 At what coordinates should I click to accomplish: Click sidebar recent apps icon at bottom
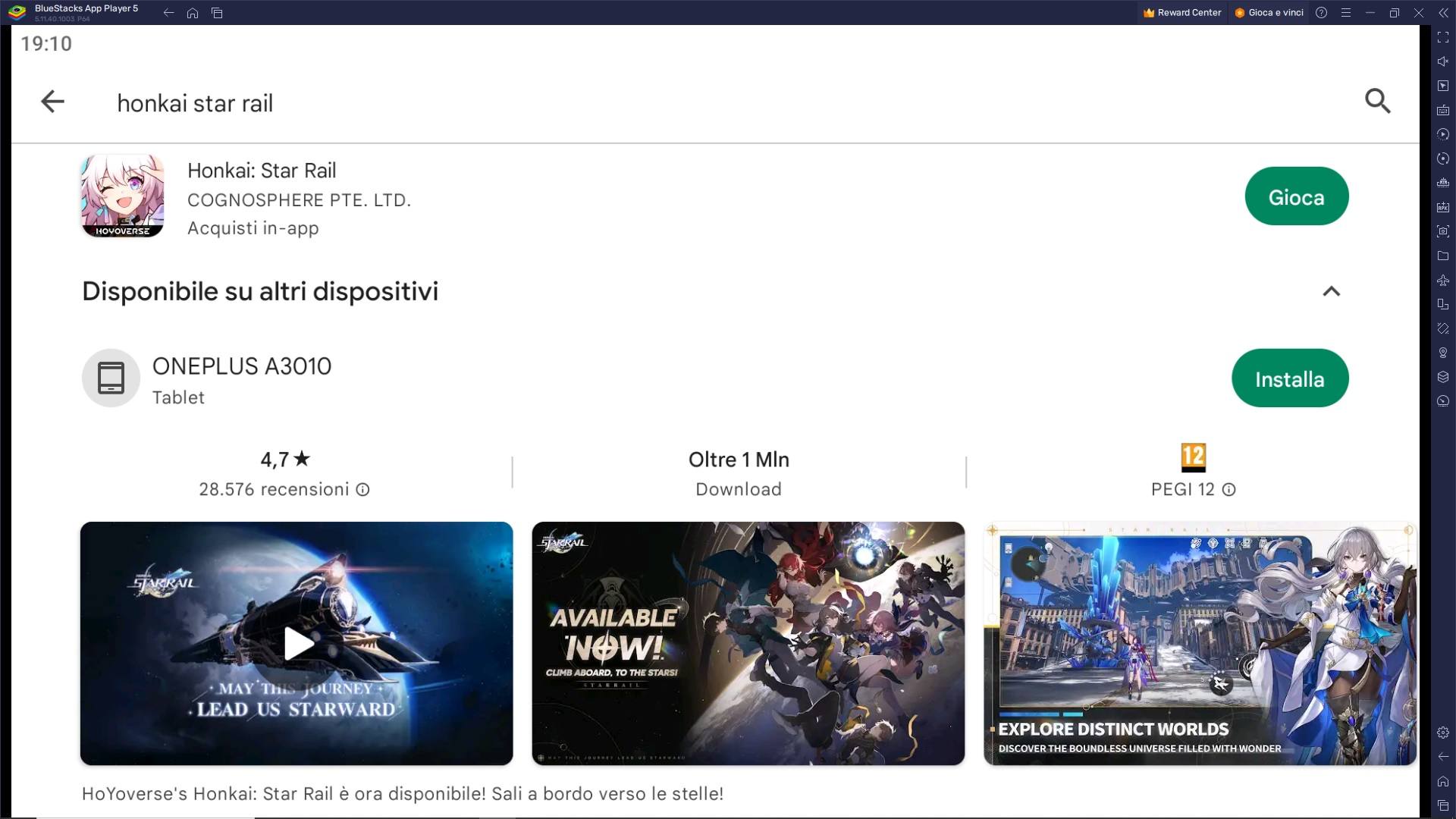[1443, 805]
